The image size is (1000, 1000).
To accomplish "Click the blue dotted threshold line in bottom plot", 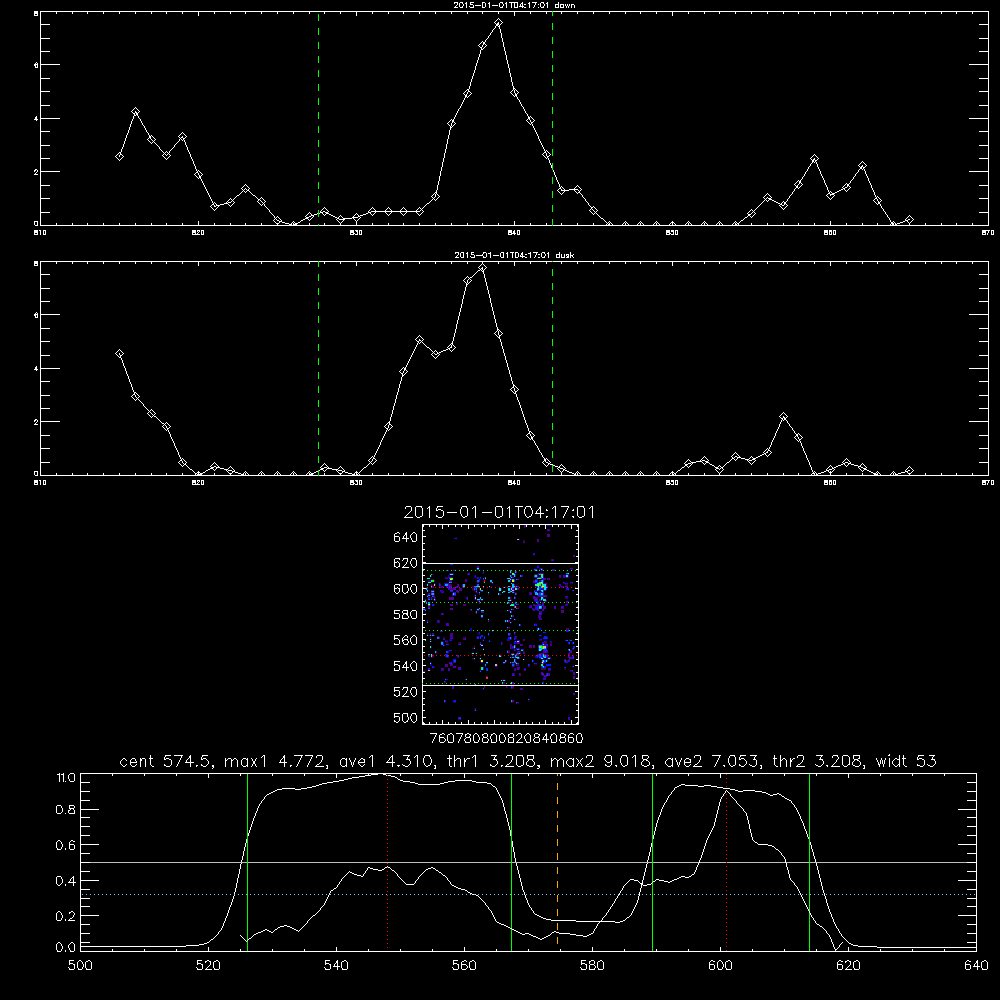I will (x=528, y=895).
